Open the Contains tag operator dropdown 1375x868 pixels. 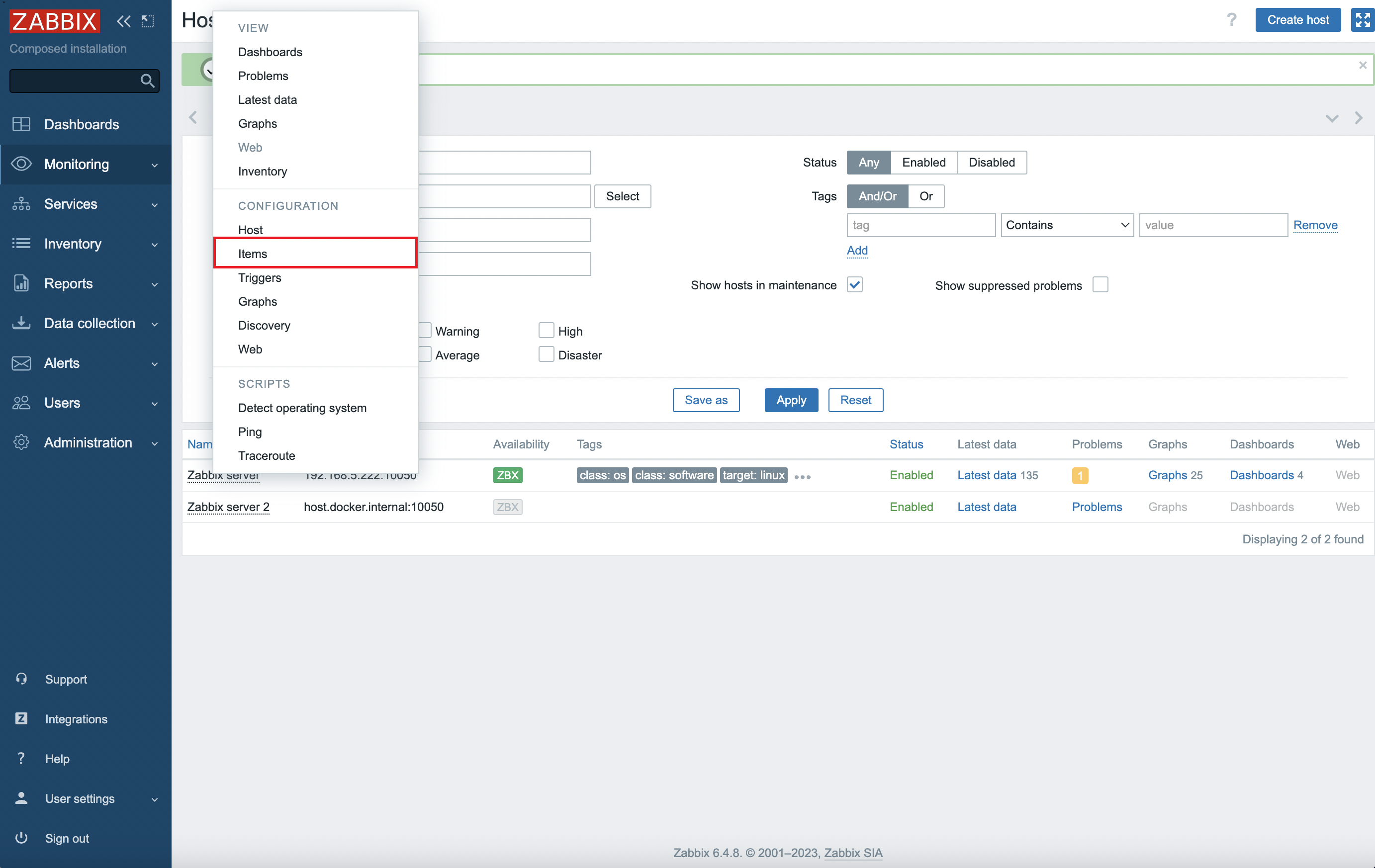[x=1067, y=225]
